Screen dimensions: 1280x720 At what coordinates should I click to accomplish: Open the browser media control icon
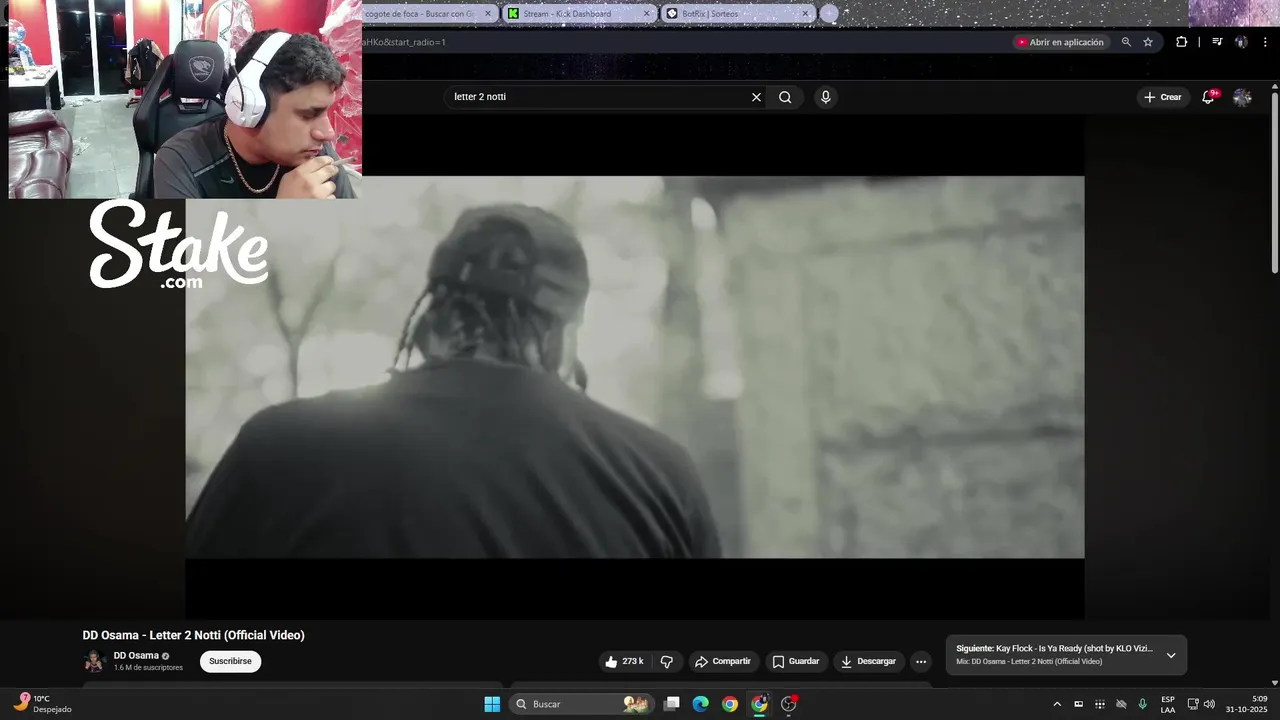pos(1217,42)
